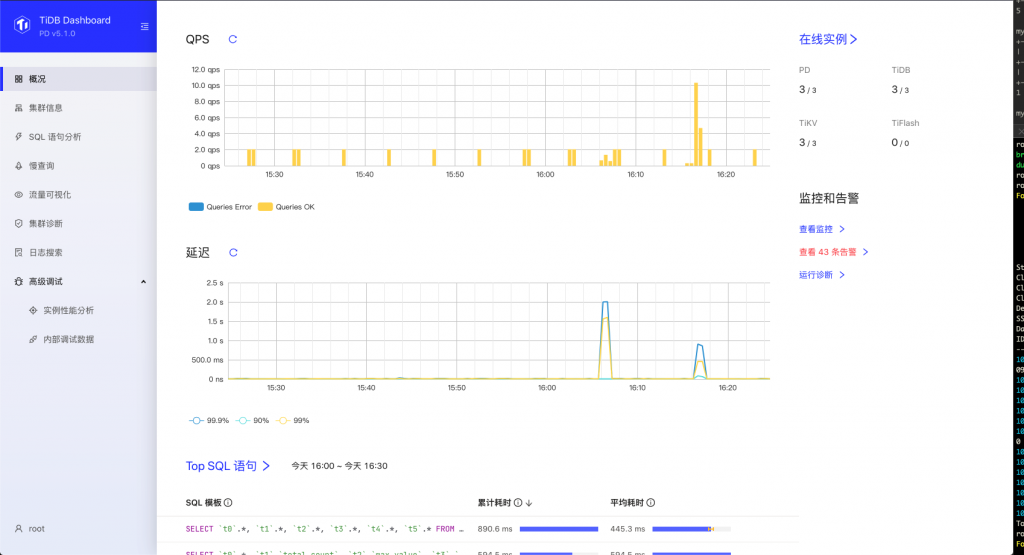Click the PD 3/3 instance count
Viewport: 1024px width, 555px height.
point(808,89)
